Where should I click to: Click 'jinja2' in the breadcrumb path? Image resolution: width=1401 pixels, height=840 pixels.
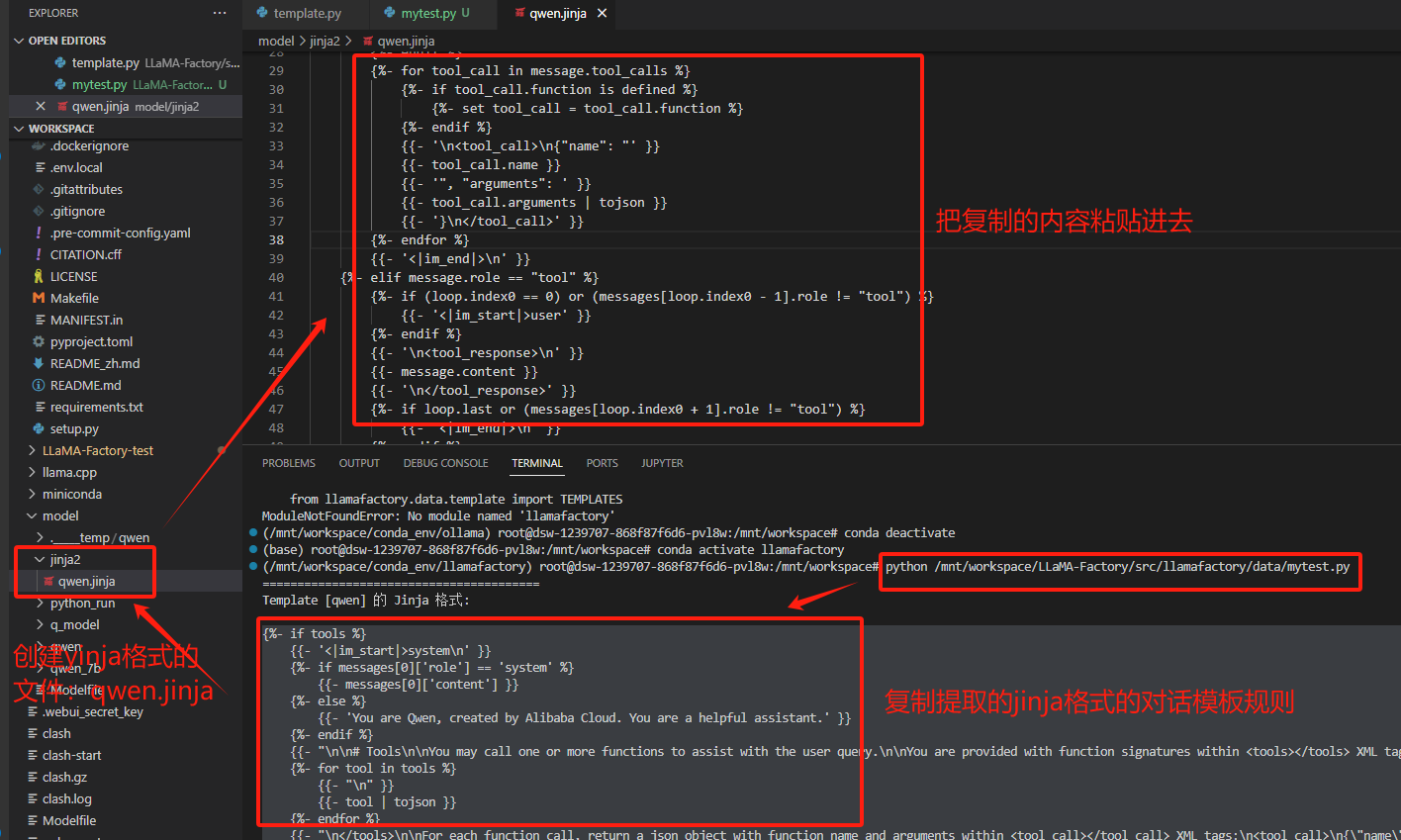point(325,41)
